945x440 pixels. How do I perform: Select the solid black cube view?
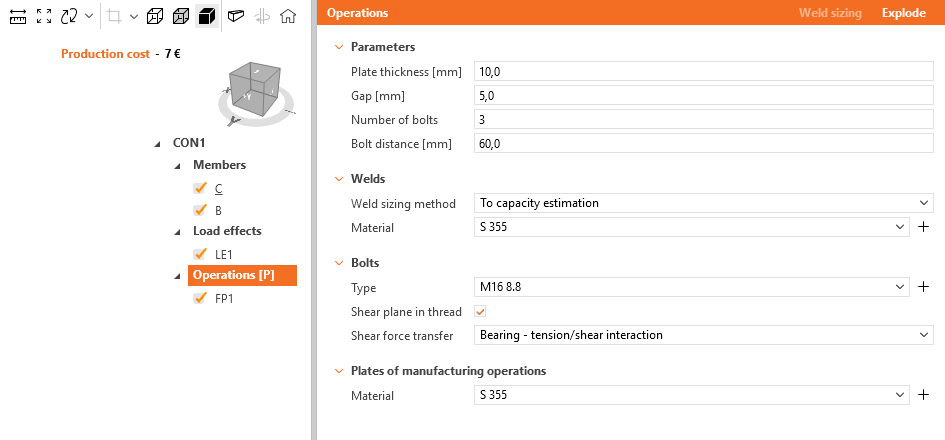point(206,16)
